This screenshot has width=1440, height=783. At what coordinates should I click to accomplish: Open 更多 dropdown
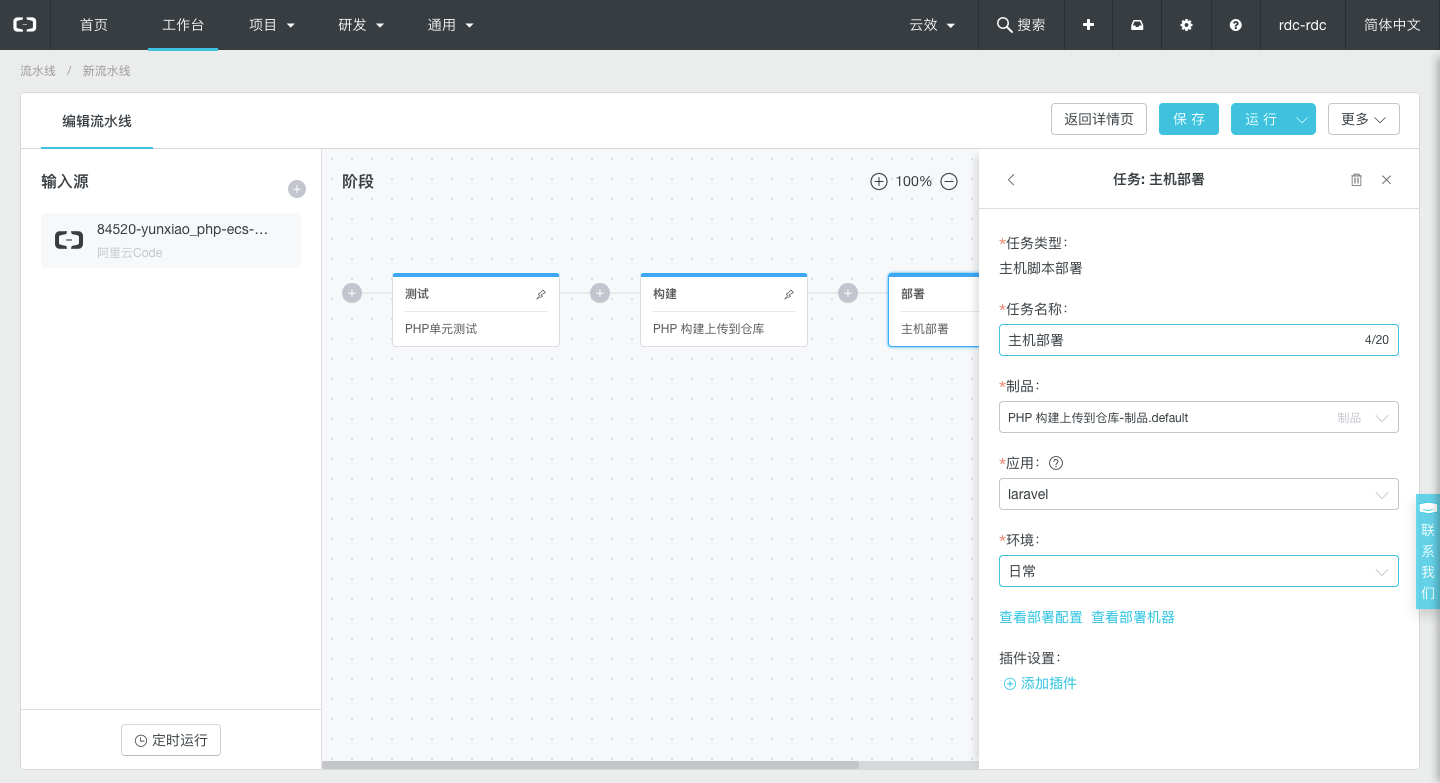tap(1364, 119)
